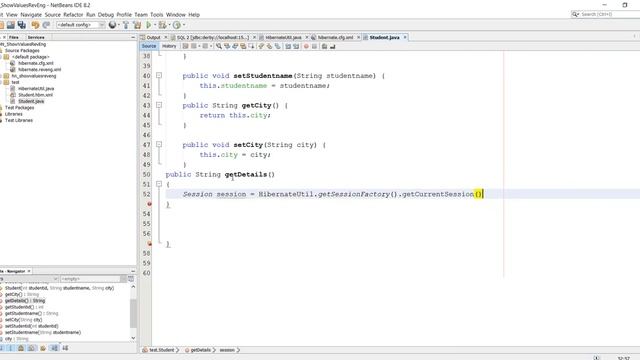Click the Build Project hammer icon

[126, 25]
